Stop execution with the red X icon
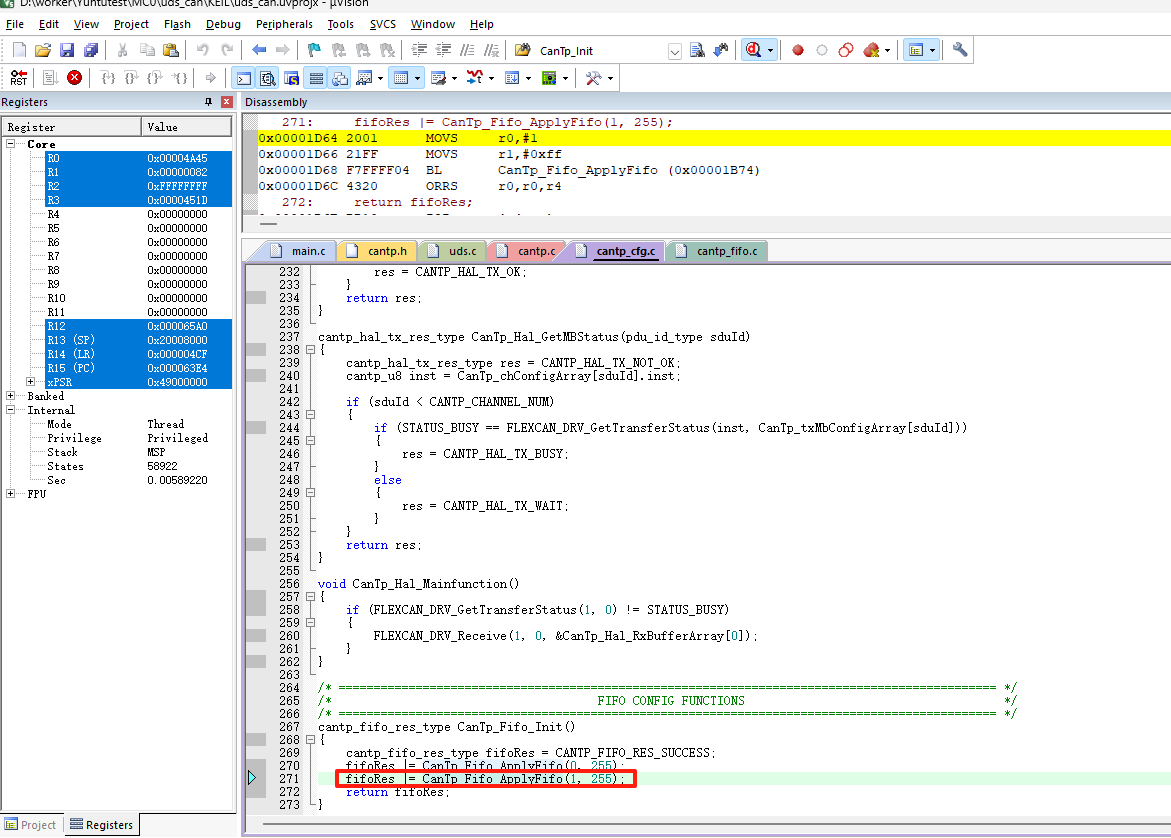 [x=75, y=78]
